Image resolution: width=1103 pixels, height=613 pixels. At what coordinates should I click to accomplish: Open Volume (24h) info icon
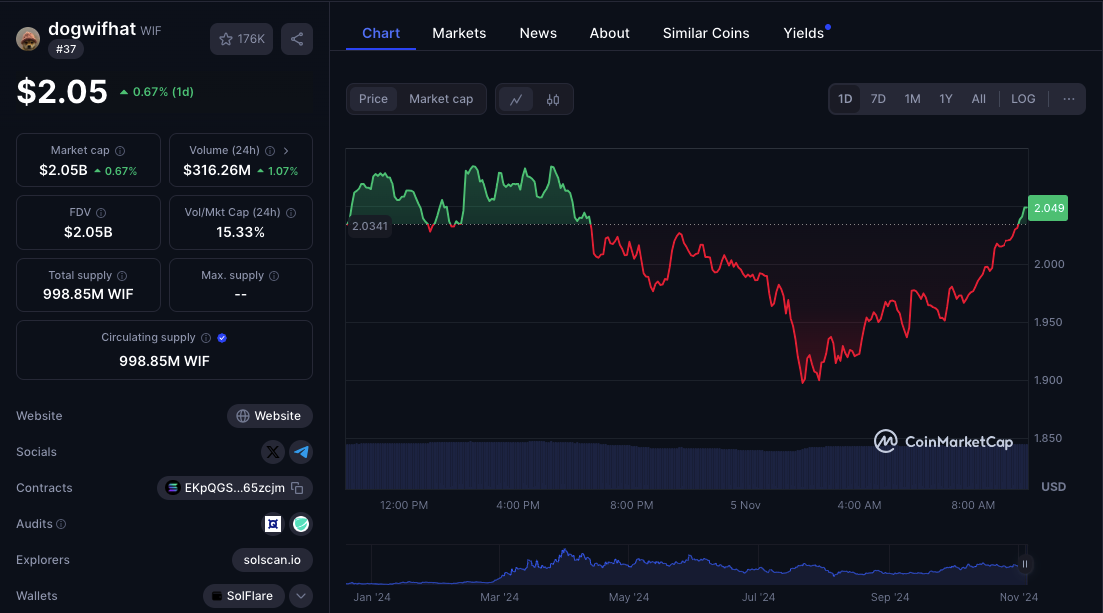point(270,151)
